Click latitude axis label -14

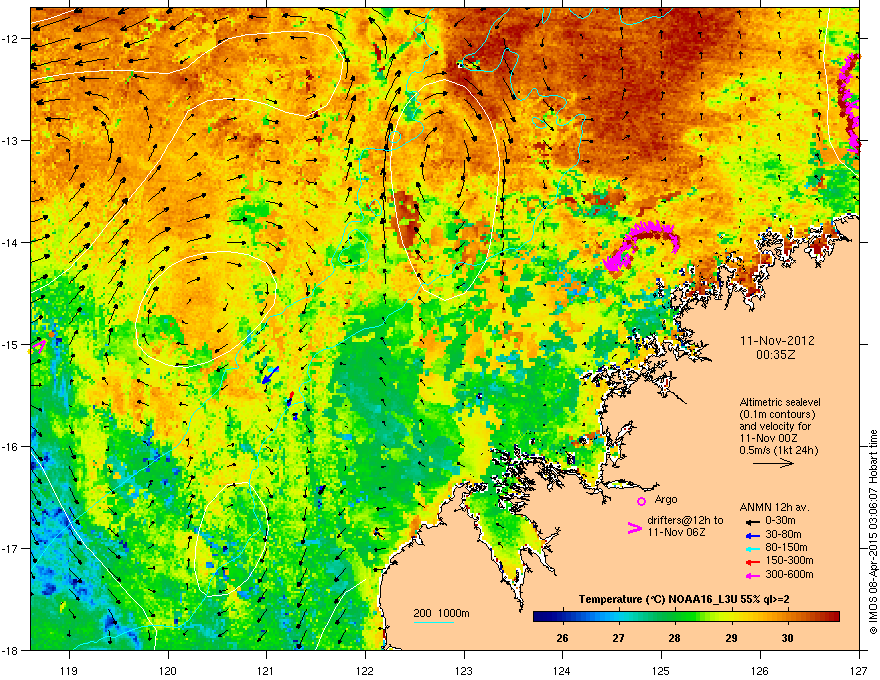coord(11,242)
